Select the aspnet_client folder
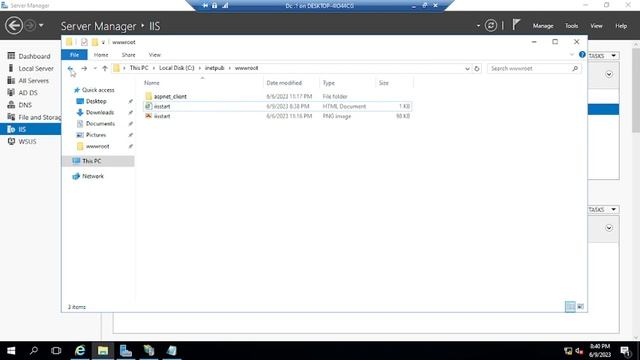640x360 pixels. [278, 96]
